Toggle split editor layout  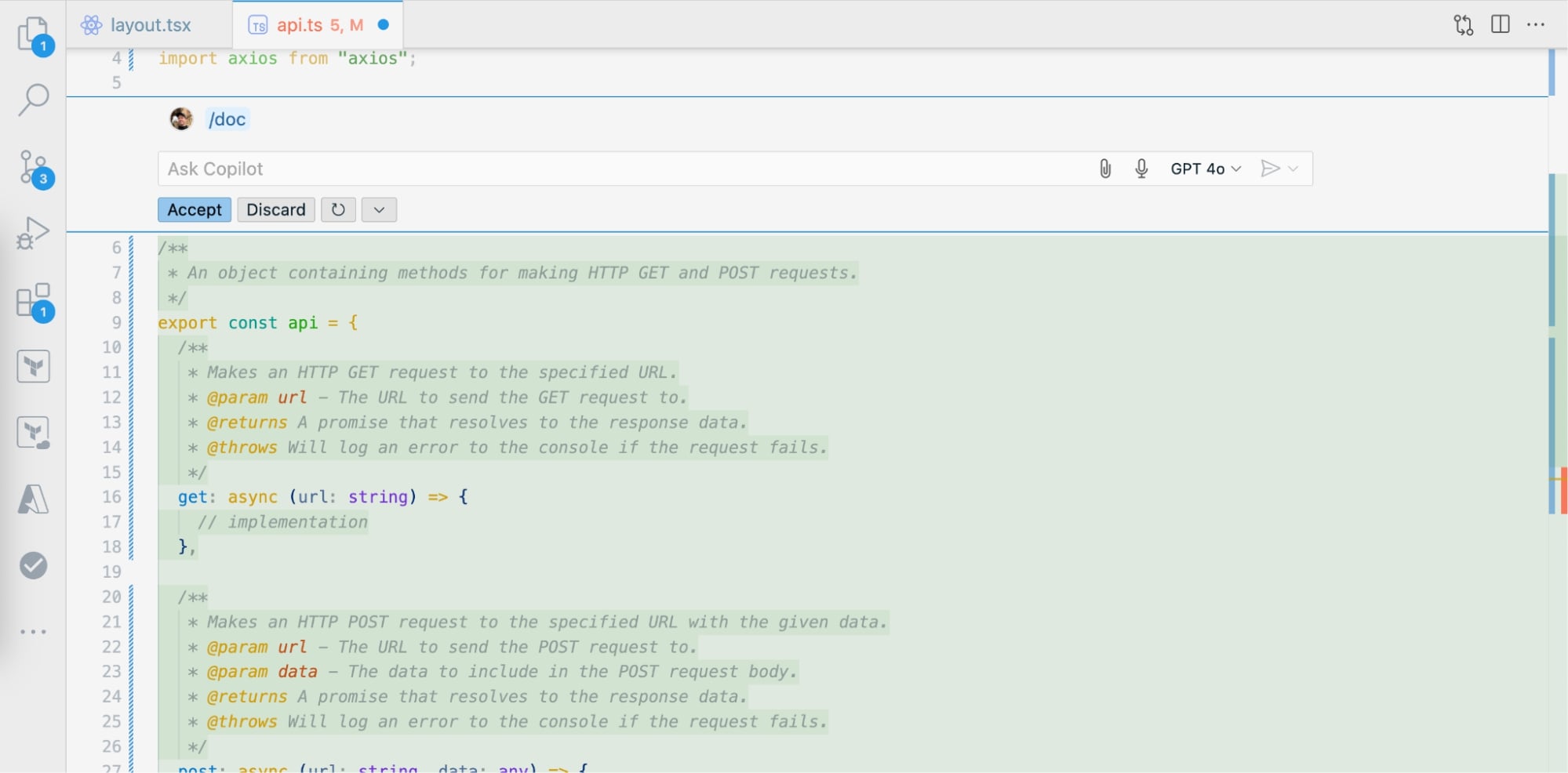(1500, 24)
